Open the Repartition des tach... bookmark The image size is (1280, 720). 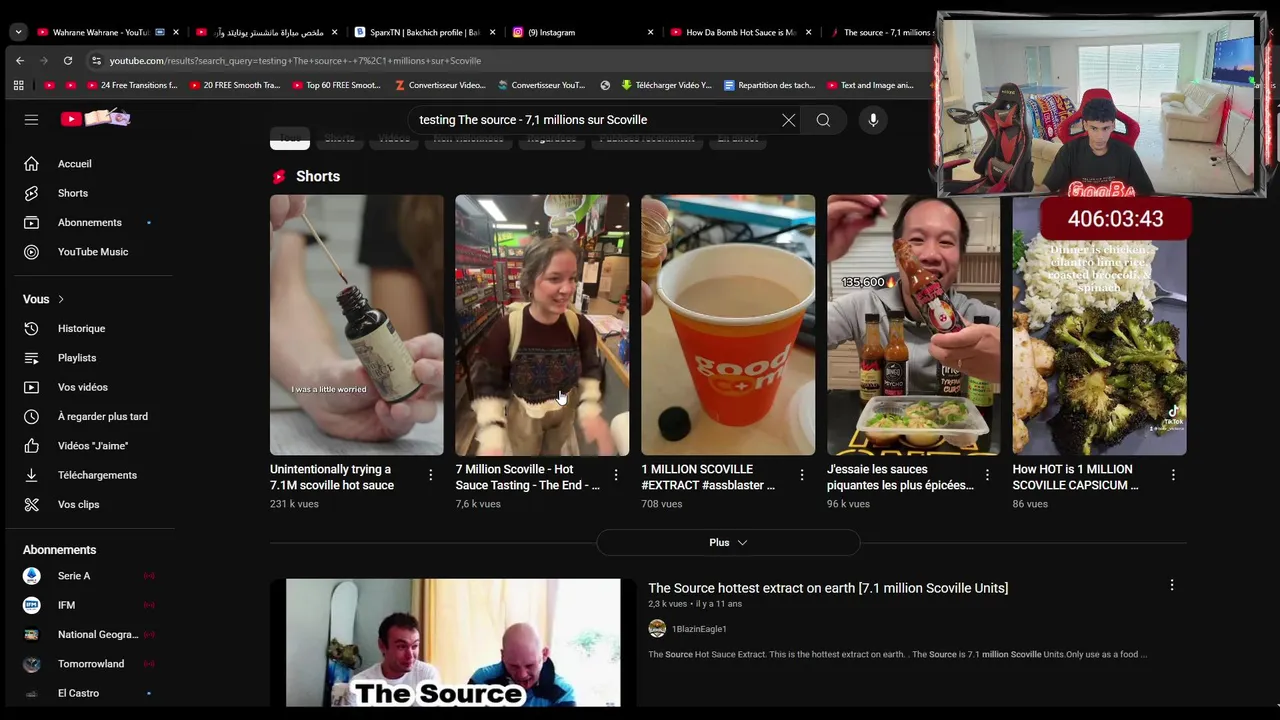point(769,85)
